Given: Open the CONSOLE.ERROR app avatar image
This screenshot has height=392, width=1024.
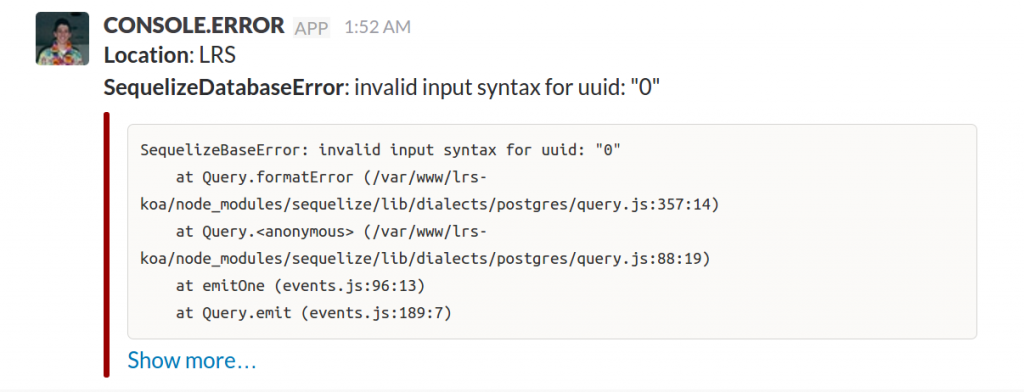Looking at the screenshot, I should (x=62, y=39).
